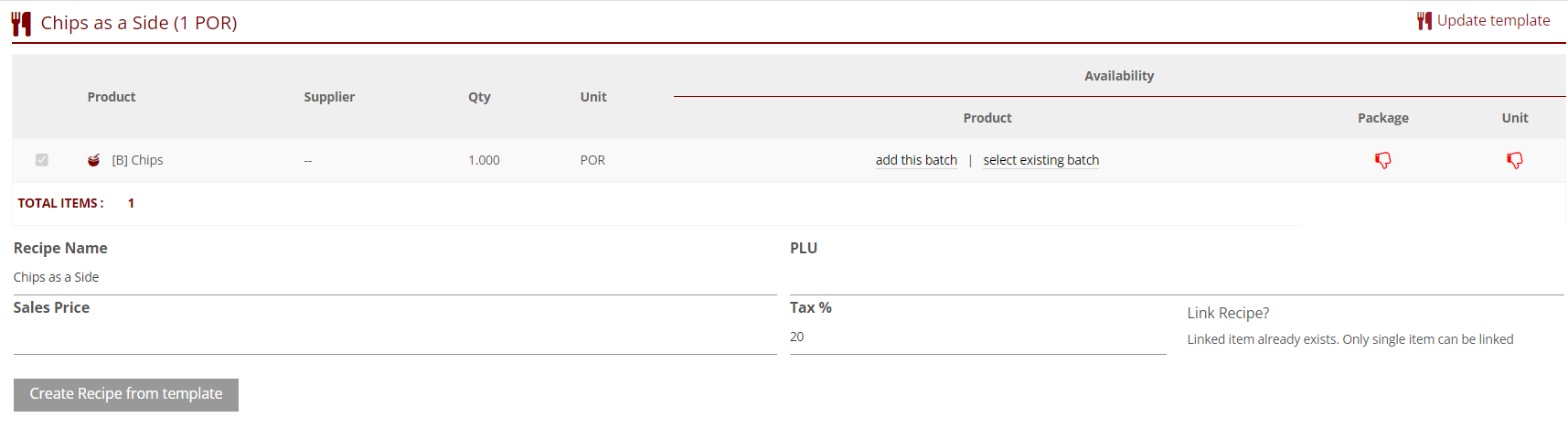Click the fork and knife icon beside title
The image size is (1568, 439).
coord(21,23)
